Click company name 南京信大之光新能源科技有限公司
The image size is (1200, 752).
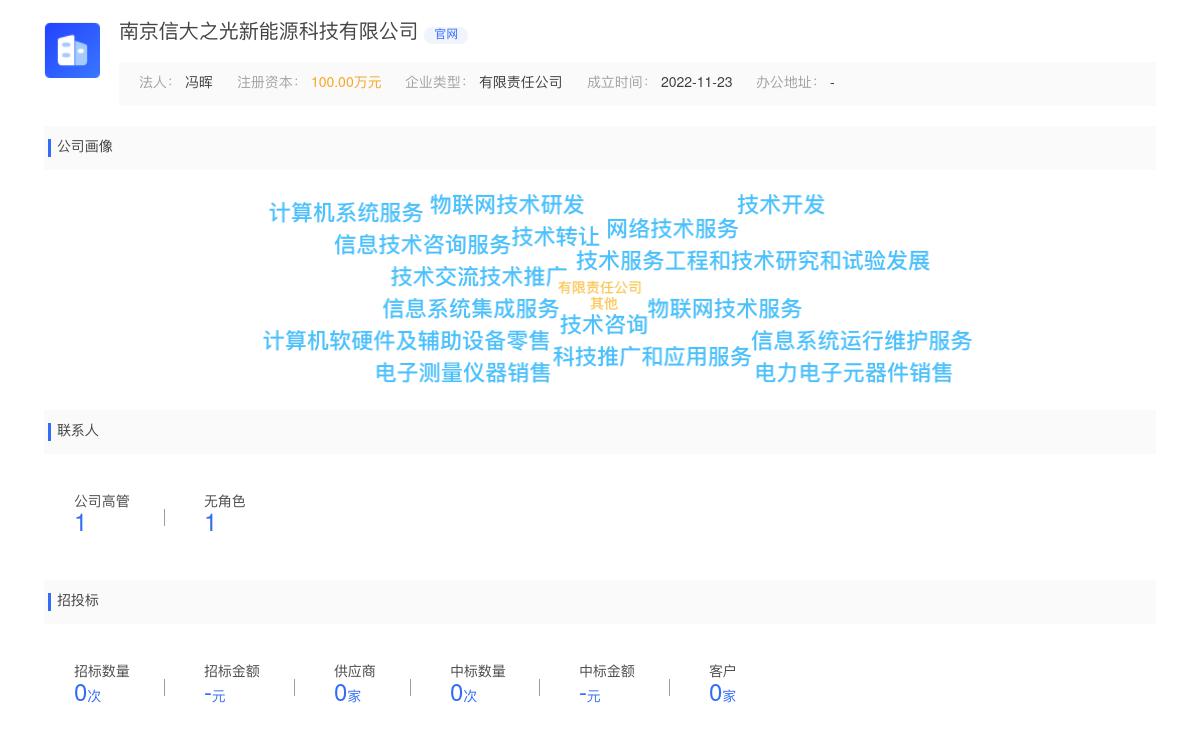(x=268, y=31)
